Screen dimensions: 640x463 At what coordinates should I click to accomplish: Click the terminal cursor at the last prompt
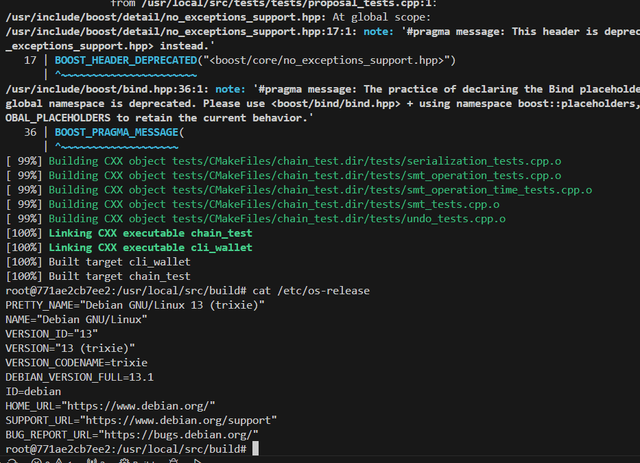256,450
